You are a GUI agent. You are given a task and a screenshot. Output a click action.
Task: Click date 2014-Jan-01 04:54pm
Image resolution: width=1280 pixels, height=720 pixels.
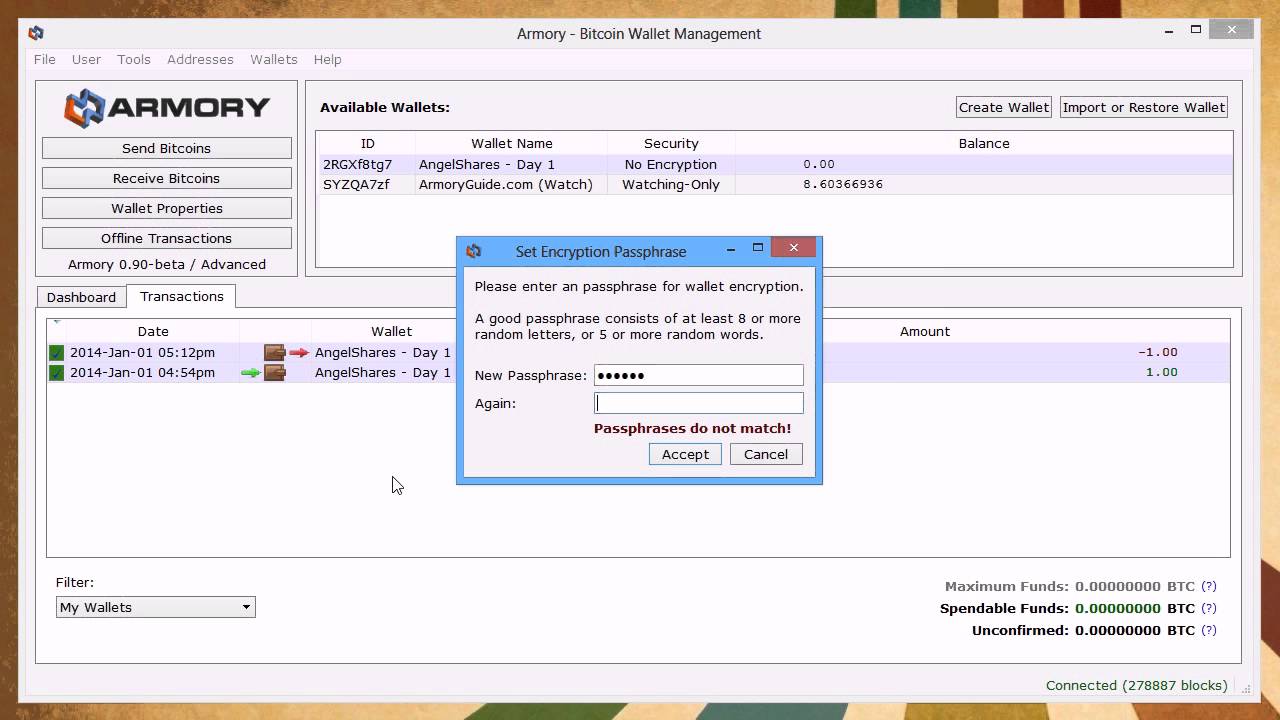point(142,372)
